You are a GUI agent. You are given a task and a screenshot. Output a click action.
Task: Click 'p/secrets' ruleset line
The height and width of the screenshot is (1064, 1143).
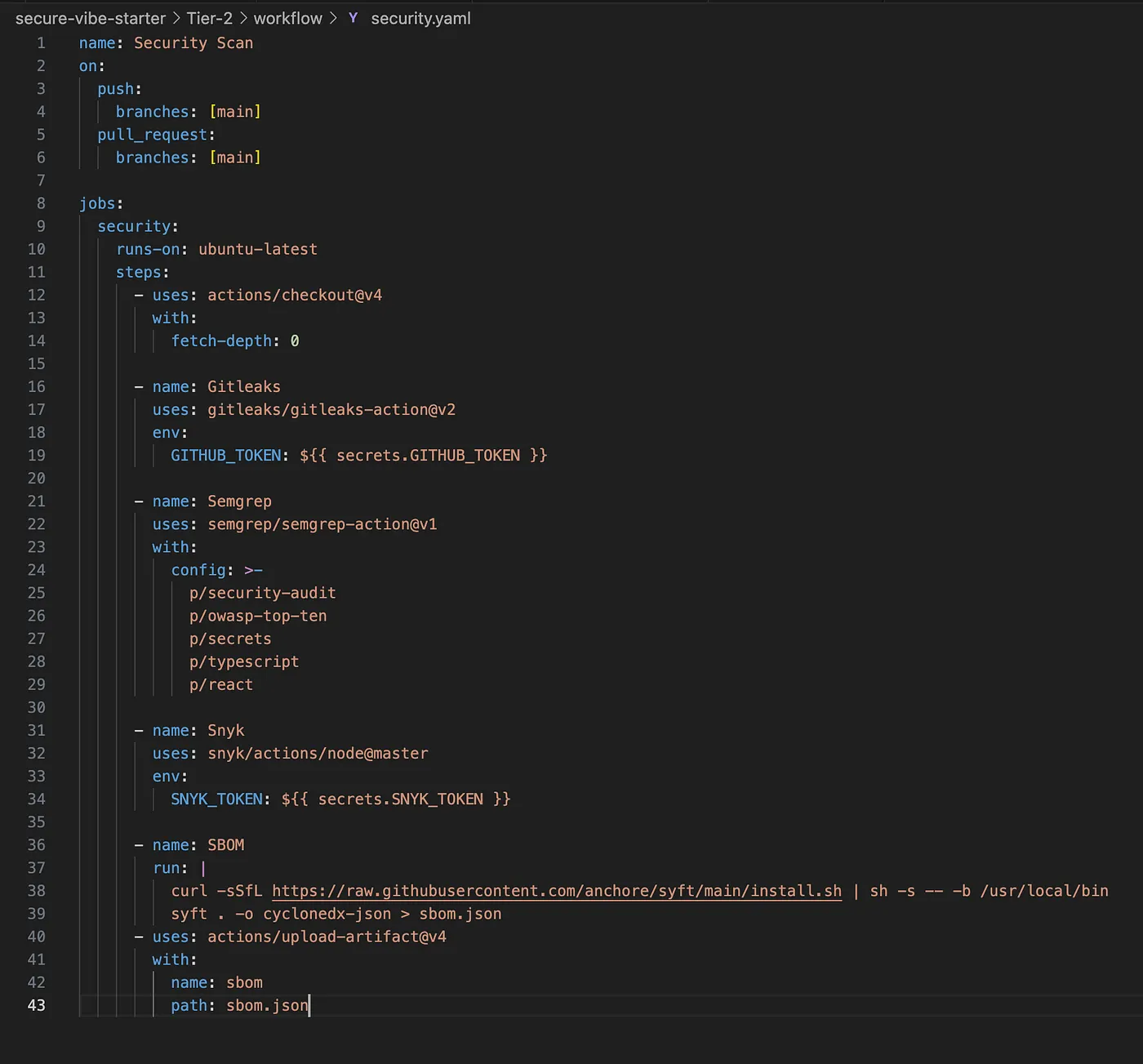tap(230, 639)
